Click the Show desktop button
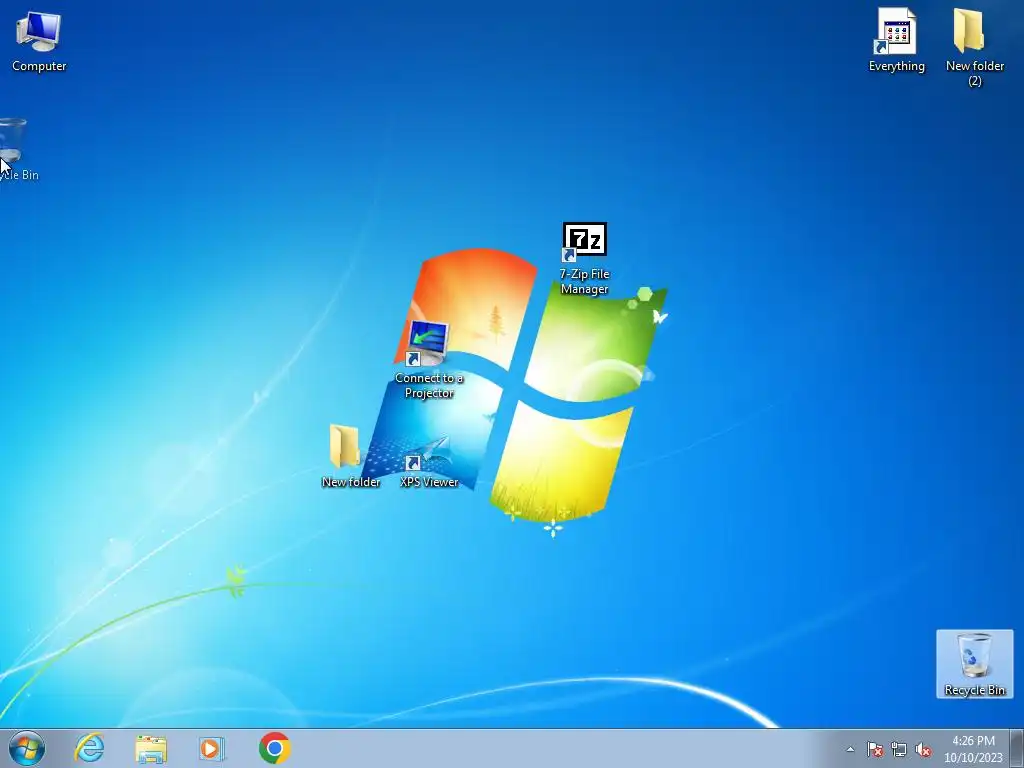The image size is (1024, 768). 1017,748
